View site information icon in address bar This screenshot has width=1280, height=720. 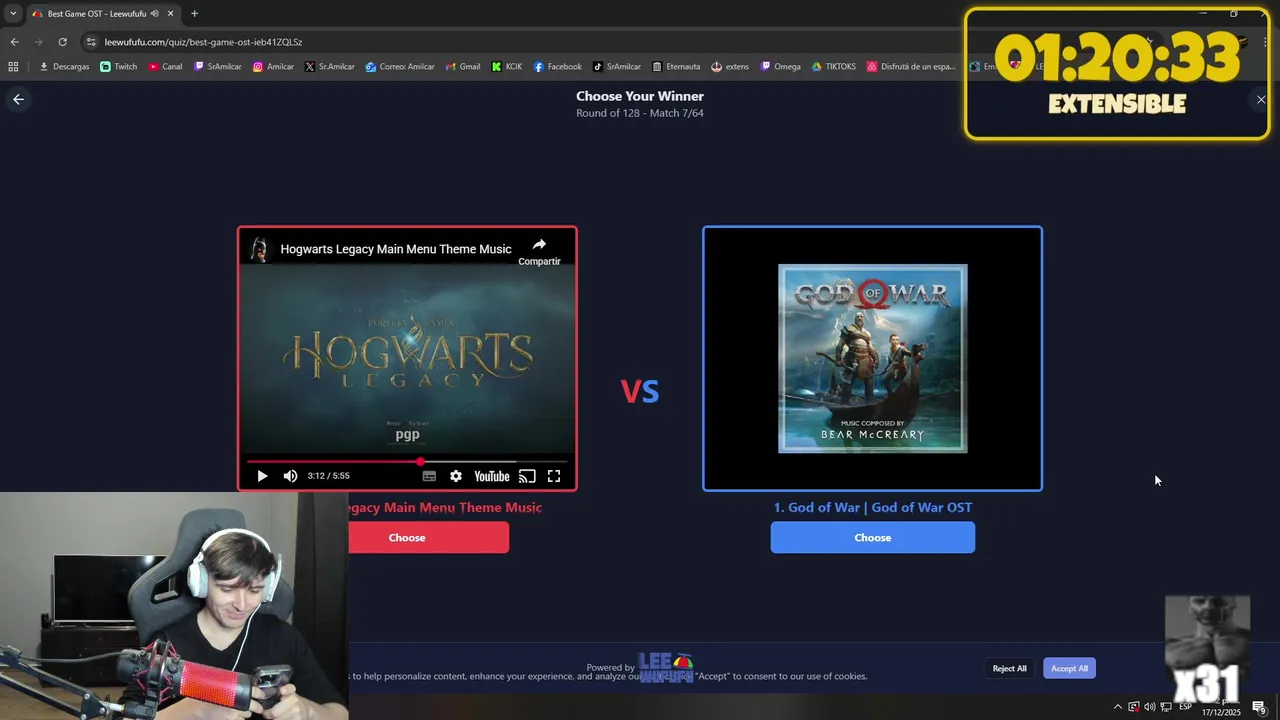tap(91, 42)
